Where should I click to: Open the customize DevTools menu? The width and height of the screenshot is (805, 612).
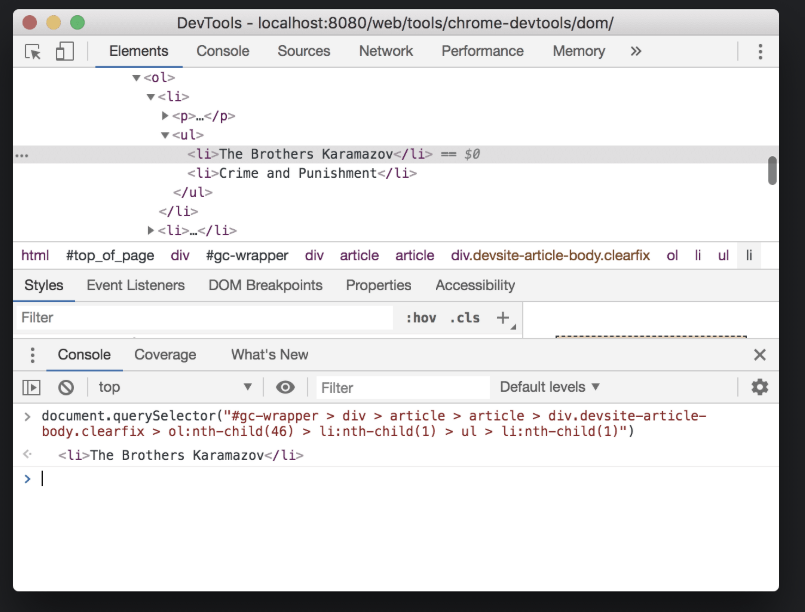(x=760, y=51)
